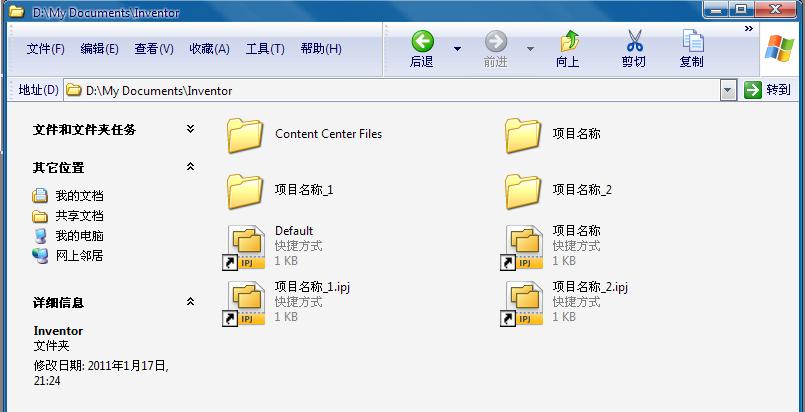Select the 项目名称_1.ipj shortcut icon
This screenshot has height=412, width=805.
click(x=244, y=303)
